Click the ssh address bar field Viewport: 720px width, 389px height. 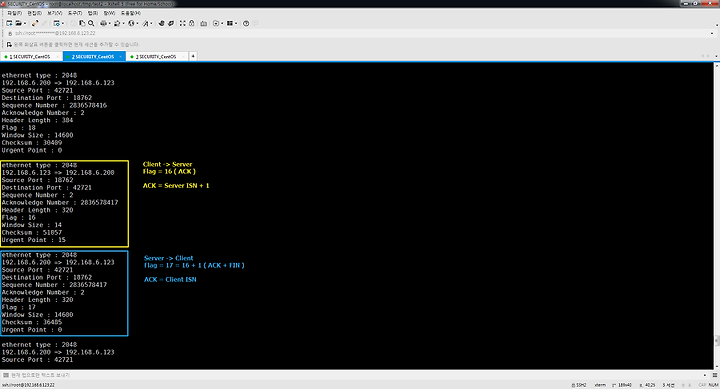[360, 34]
